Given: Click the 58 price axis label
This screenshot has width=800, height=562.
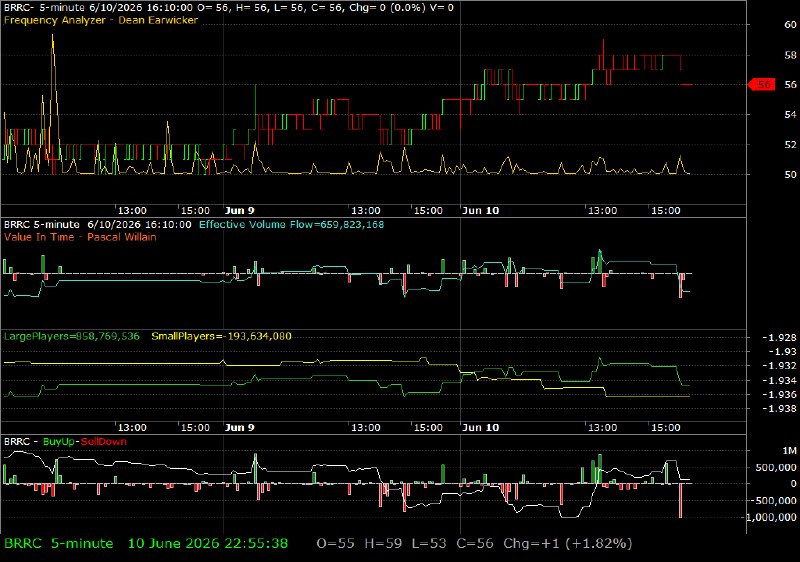Looking at the screenshot, I should click(790, 55).
